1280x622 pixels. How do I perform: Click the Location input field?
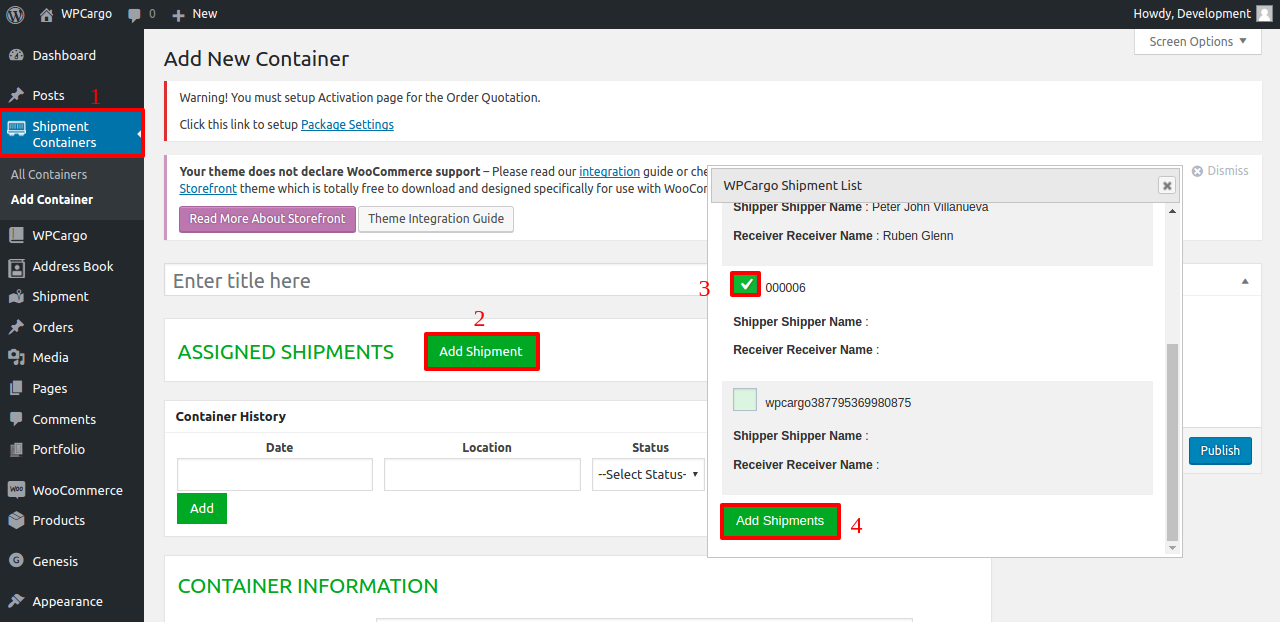482,474
